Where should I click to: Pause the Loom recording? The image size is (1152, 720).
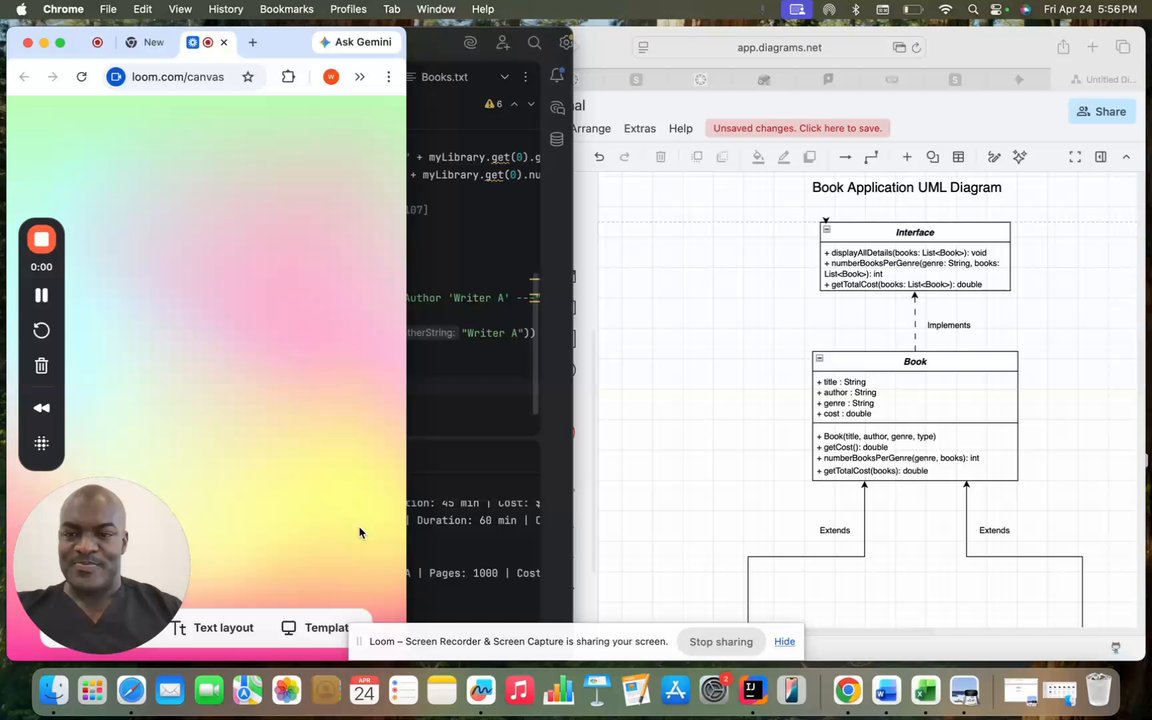[41, 295]
